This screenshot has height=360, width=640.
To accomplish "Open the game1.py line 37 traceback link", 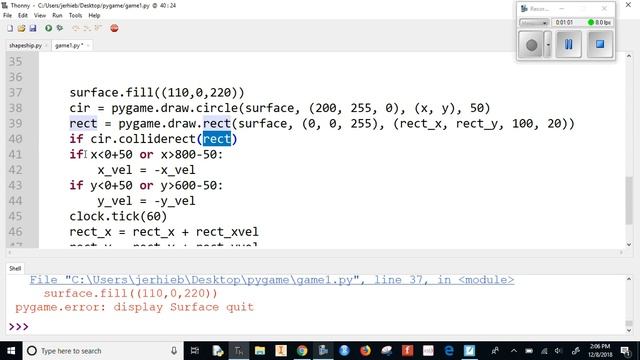I will point(271,280).
